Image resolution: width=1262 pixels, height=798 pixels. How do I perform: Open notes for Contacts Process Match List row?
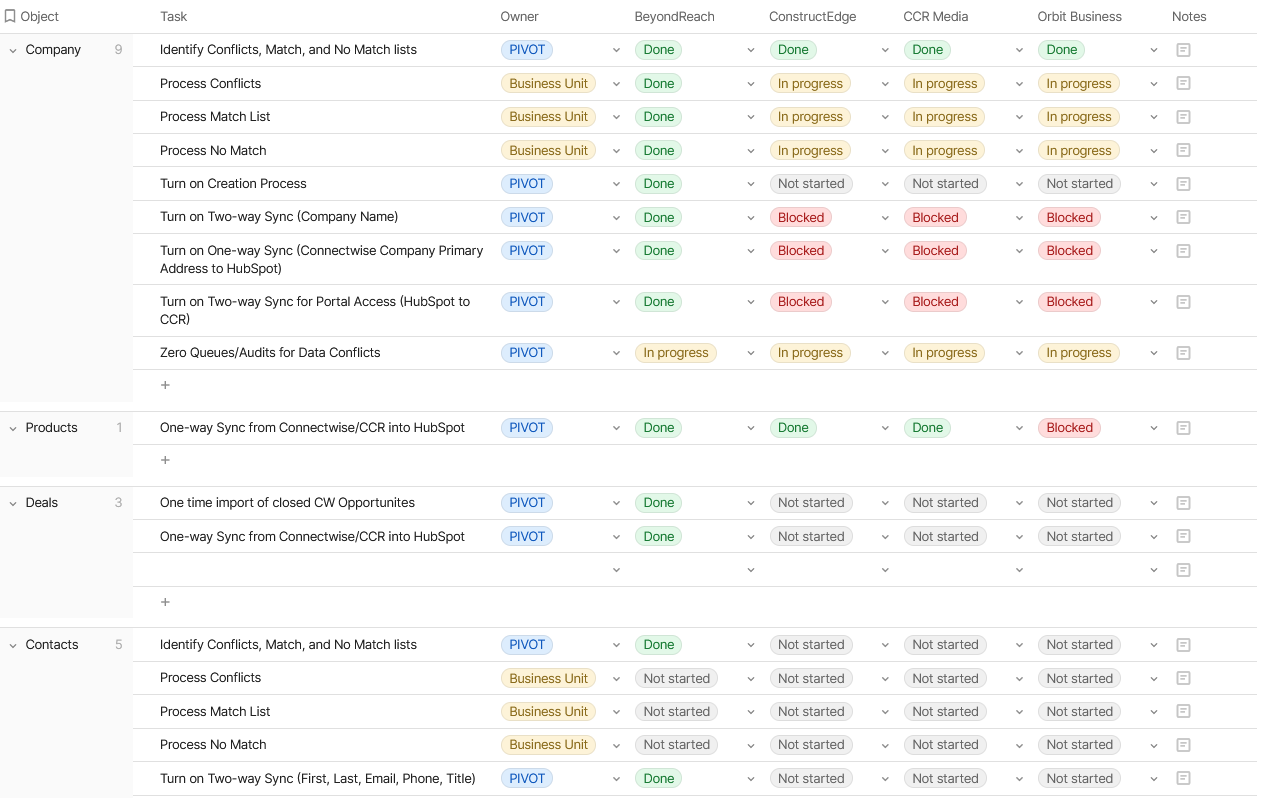pyautogui.click(x=1183, y=712)
